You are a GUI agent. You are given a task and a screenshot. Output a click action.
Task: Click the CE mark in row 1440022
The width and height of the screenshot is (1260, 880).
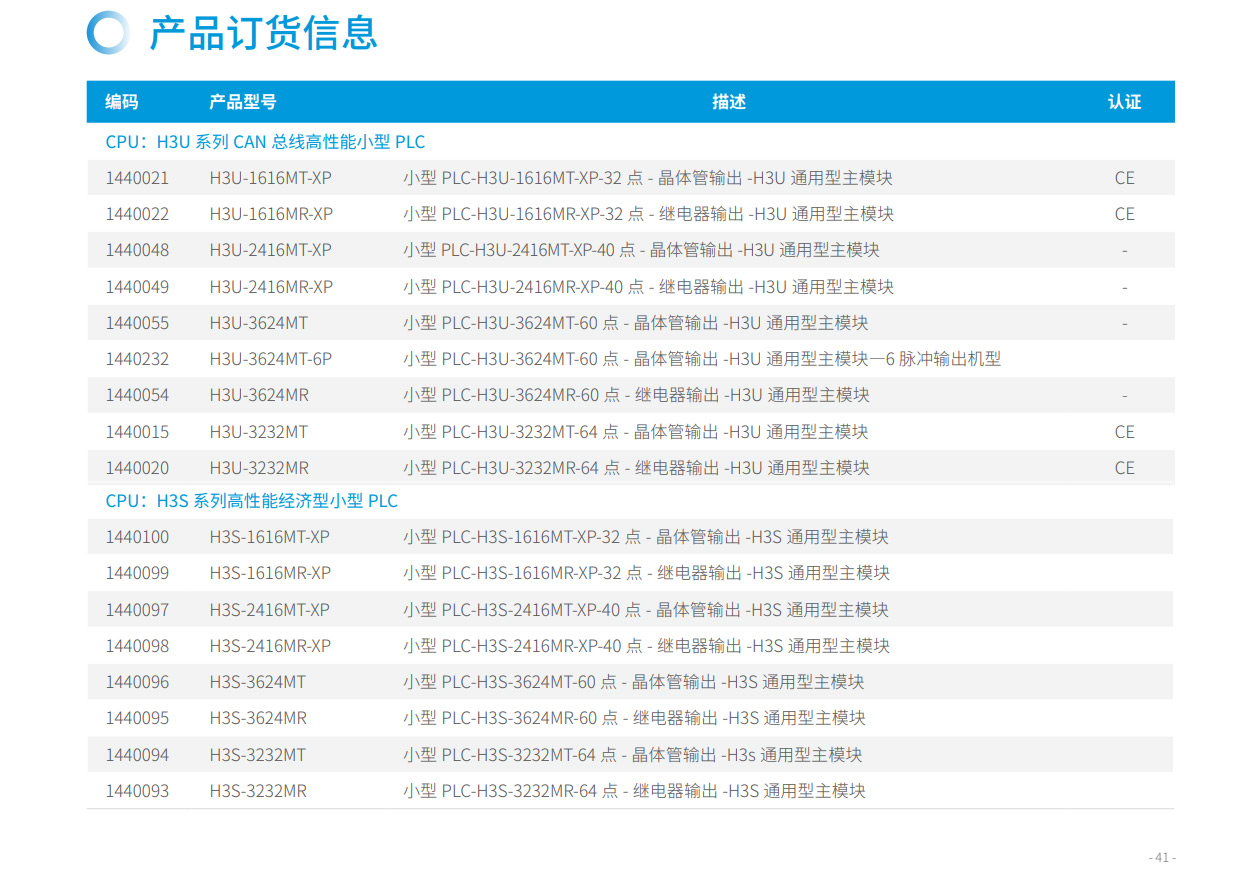click(x=1124, y=214)
